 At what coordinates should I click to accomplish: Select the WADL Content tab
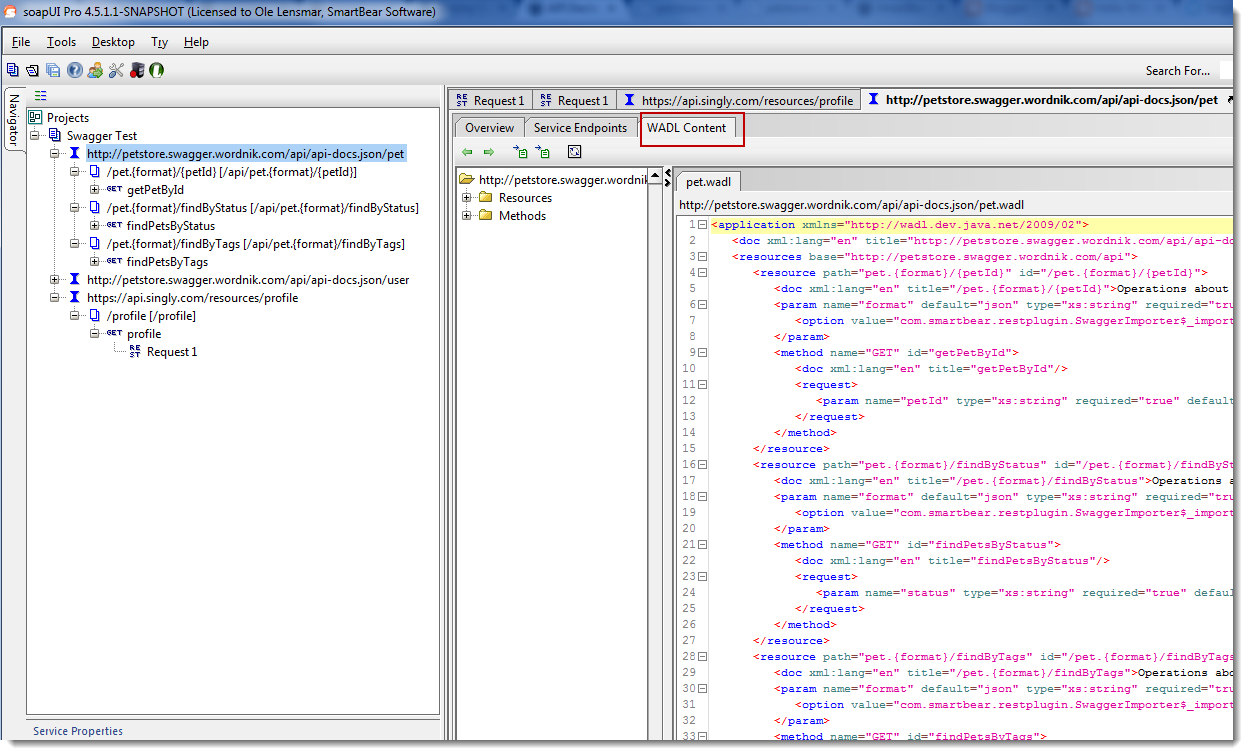point(686,128)
